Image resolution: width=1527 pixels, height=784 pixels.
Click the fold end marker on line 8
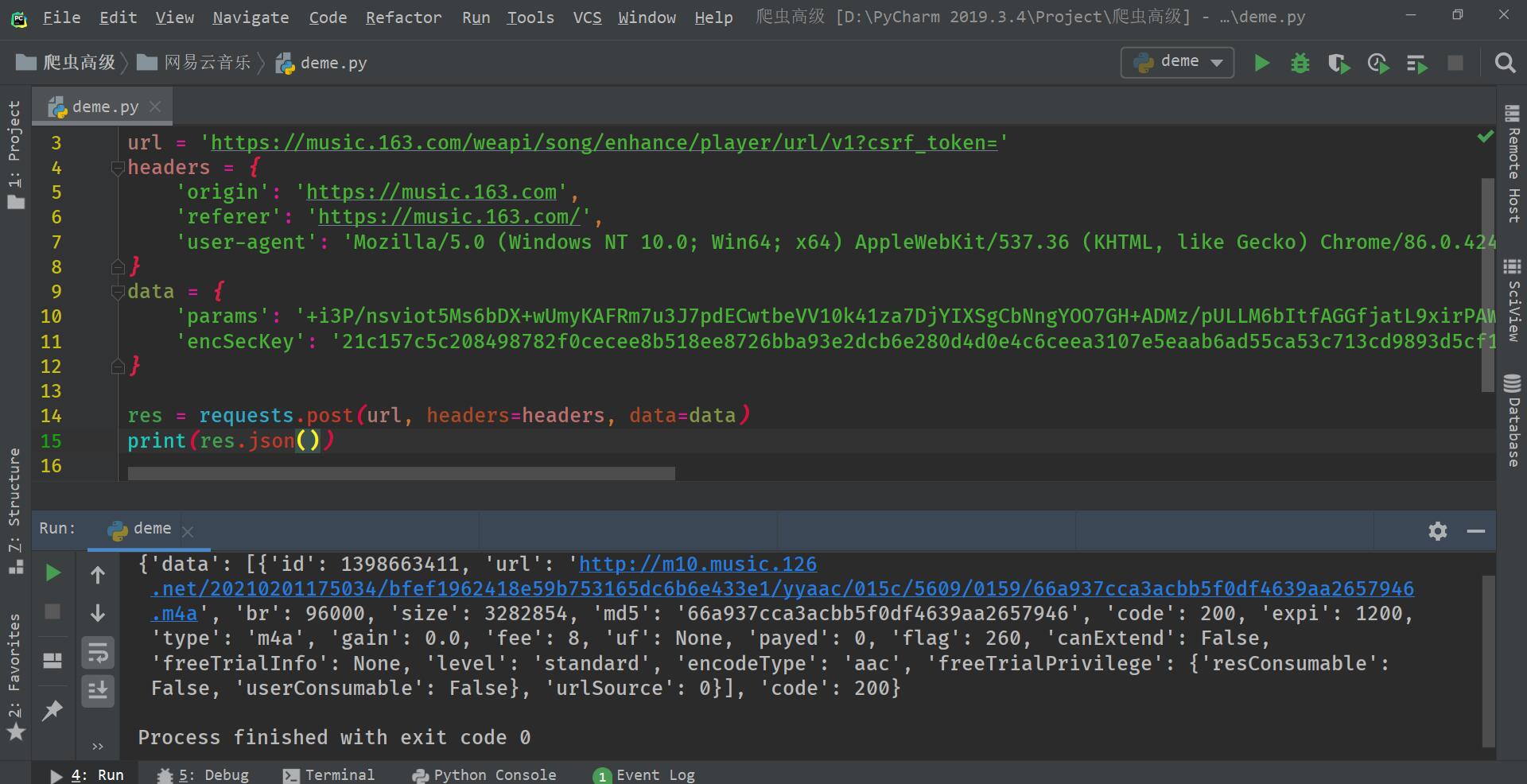pos(118,266)
